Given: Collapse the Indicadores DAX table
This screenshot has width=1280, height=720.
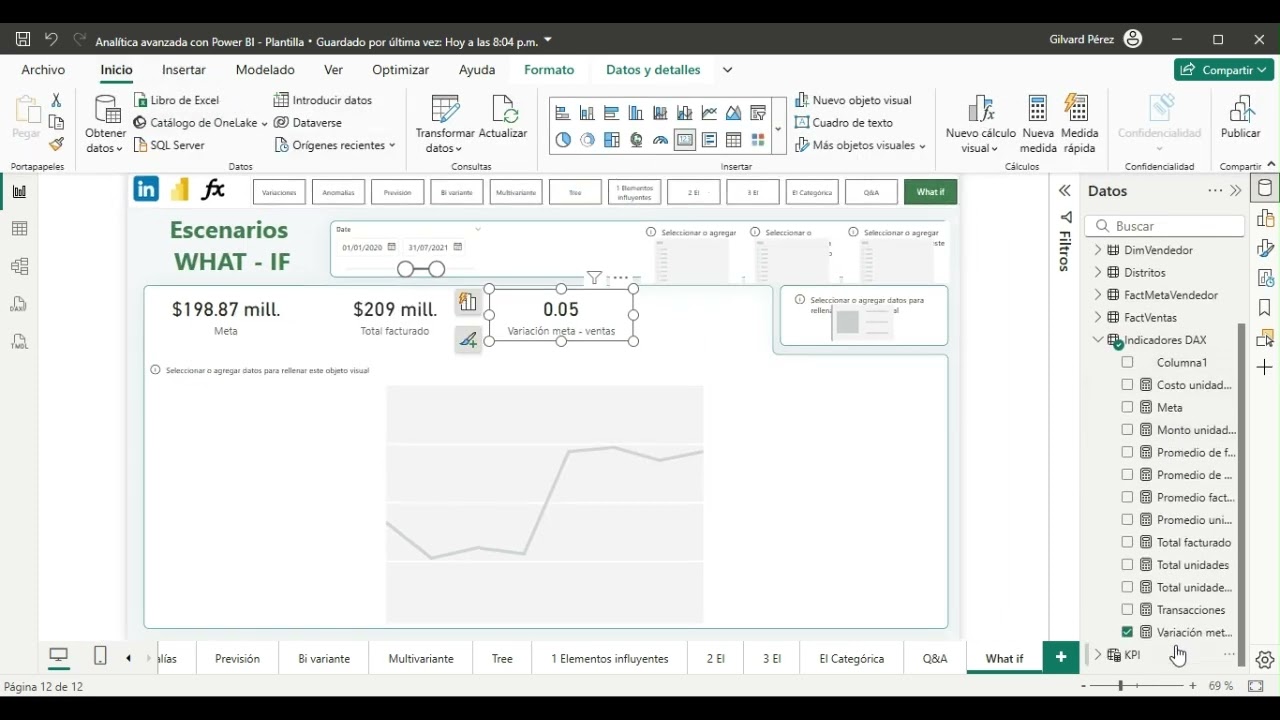Looking at the screenshot, I should coord(1098,340).
